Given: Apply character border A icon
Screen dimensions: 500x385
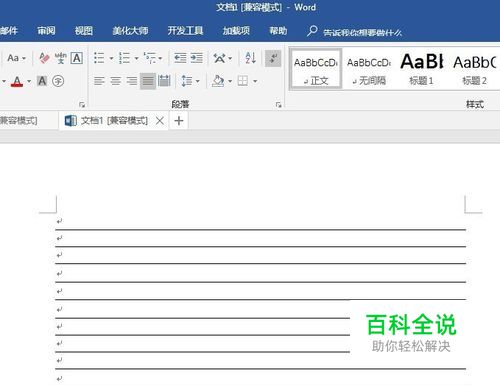Looking at the screenshot, I should tap(77, 58).
